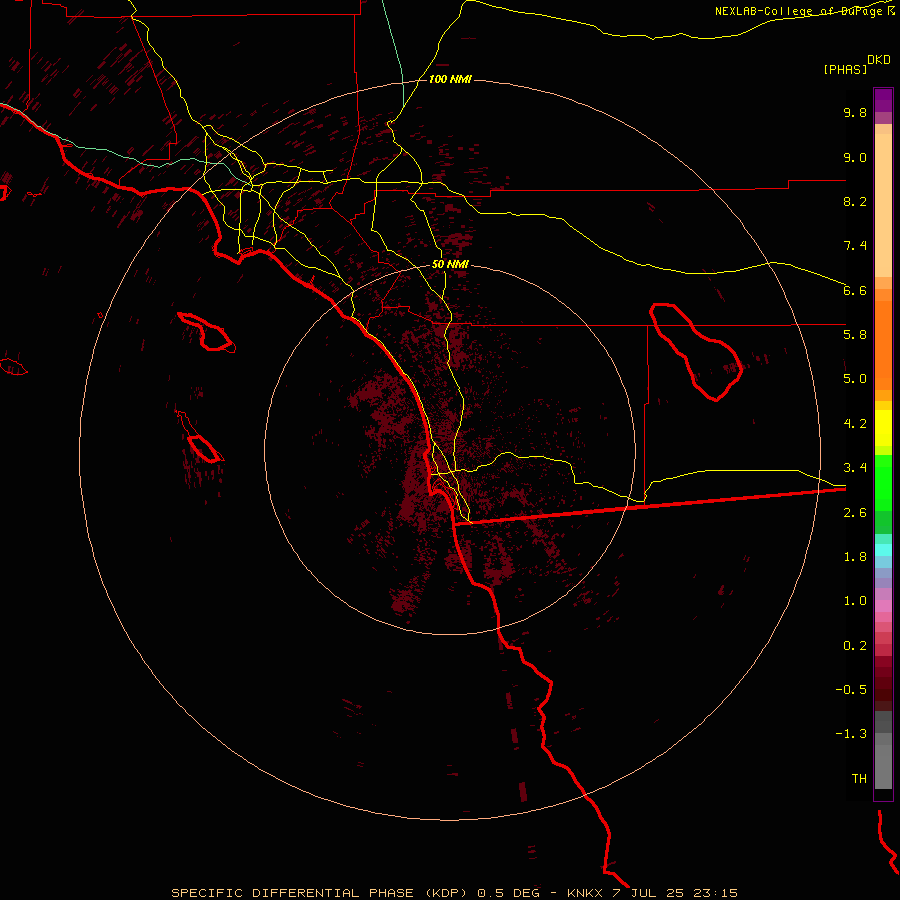Click the SPECIFIC DIFFERENTIAL PHASE (KDP) caption text
The width and height of the screenshot is (900, 900).
coord(318,893)
